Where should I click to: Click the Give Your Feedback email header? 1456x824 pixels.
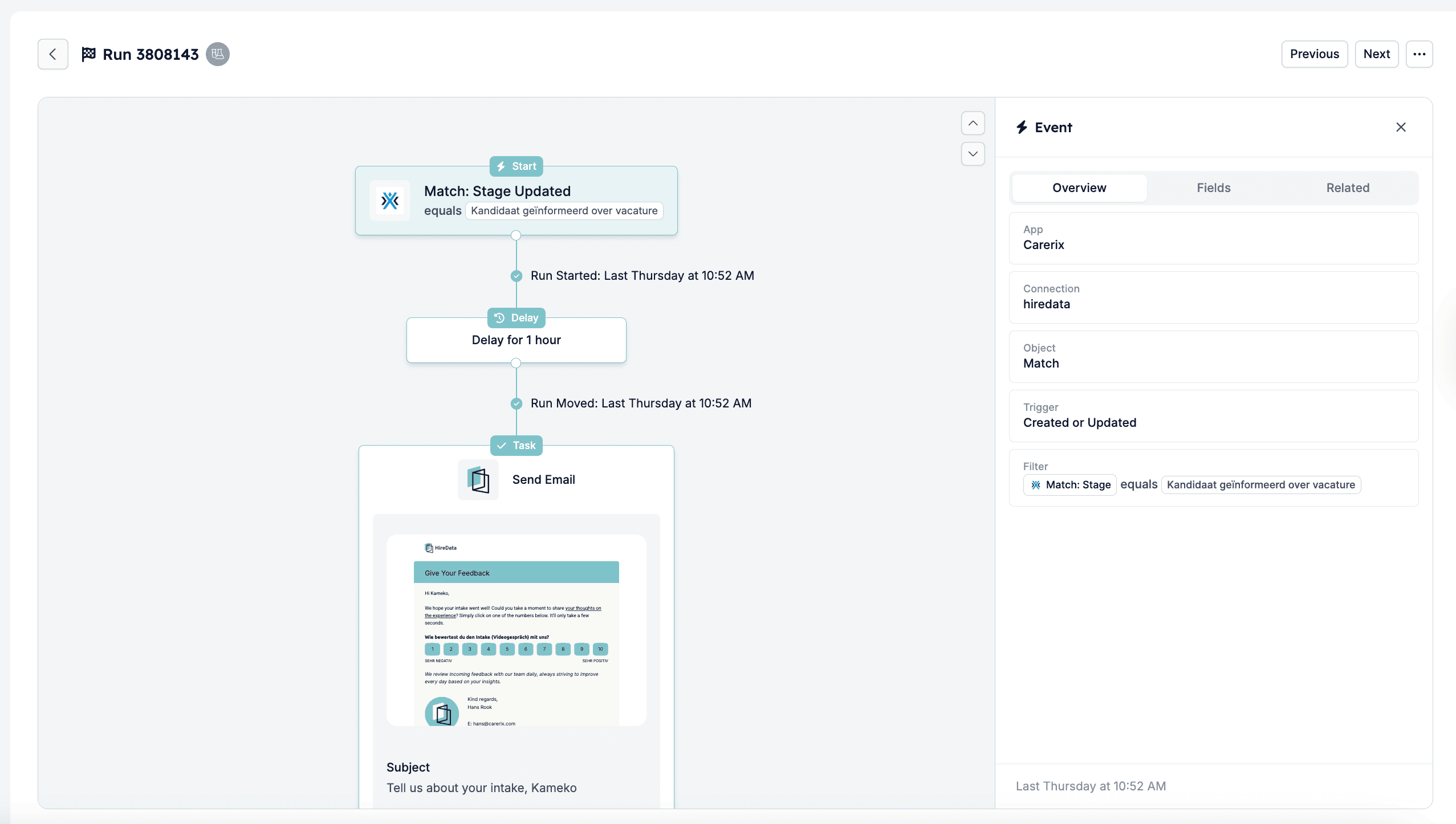point(516,573)
